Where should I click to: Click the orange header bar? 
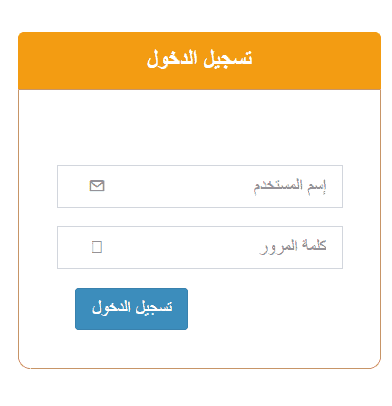coord(199,61)
